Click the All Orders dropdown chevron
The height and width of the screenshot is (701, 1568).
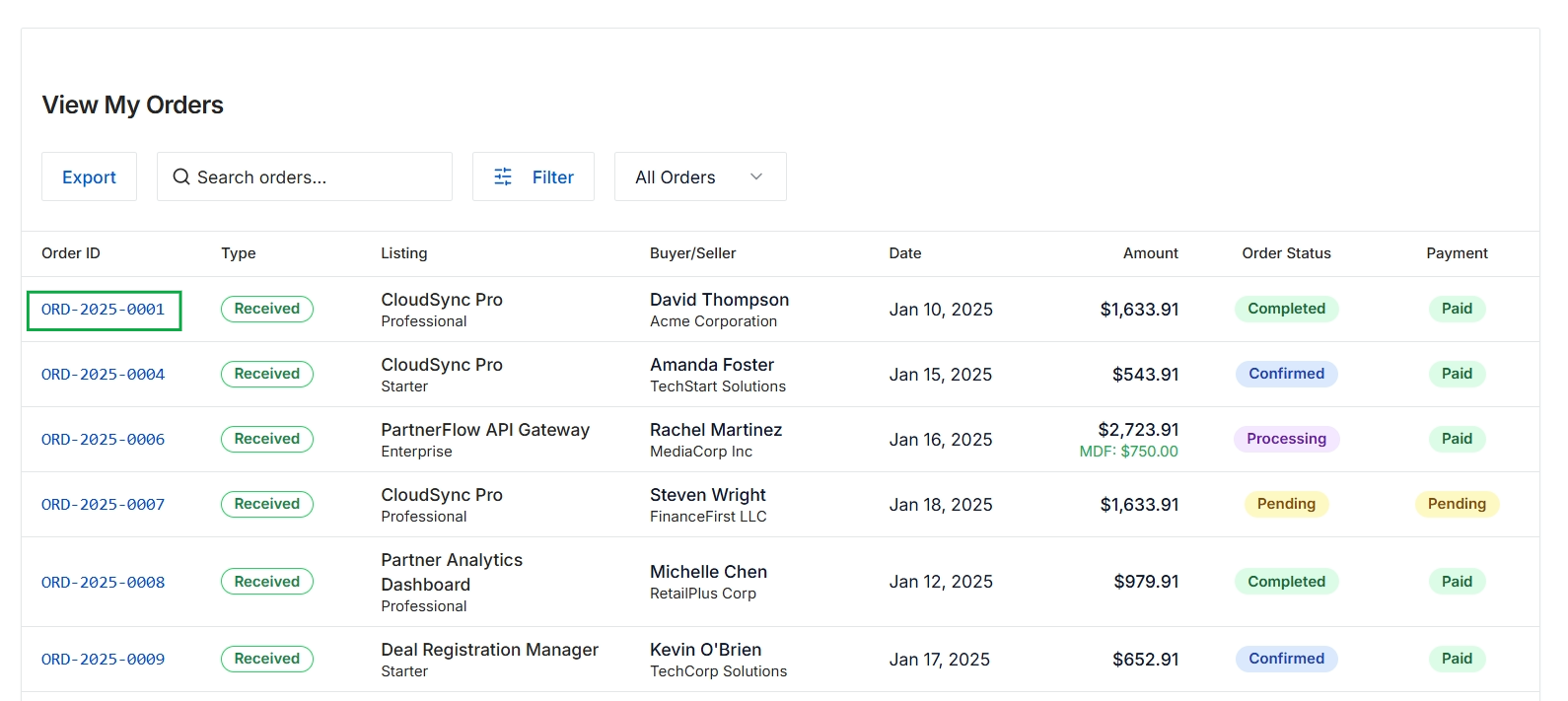pos(756,176)
